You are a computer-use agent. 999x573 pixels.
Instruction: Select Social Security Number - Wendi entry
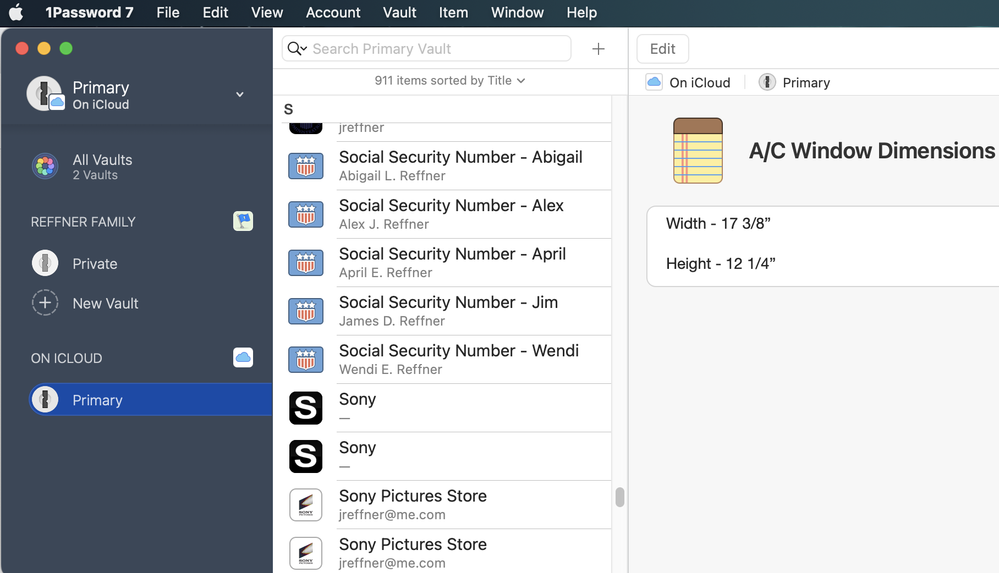click(458, 359)
